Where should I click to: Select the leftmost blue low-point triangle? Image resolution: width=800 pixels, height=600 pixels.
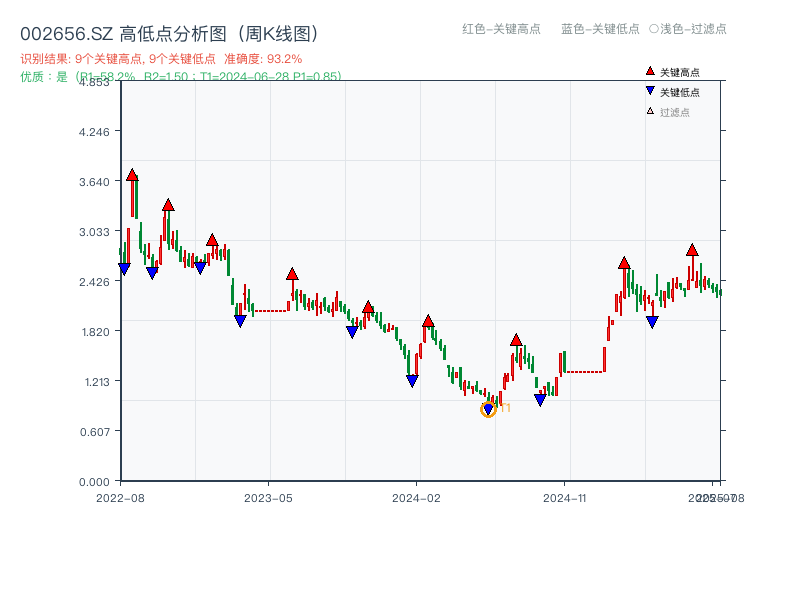(124, 269)
